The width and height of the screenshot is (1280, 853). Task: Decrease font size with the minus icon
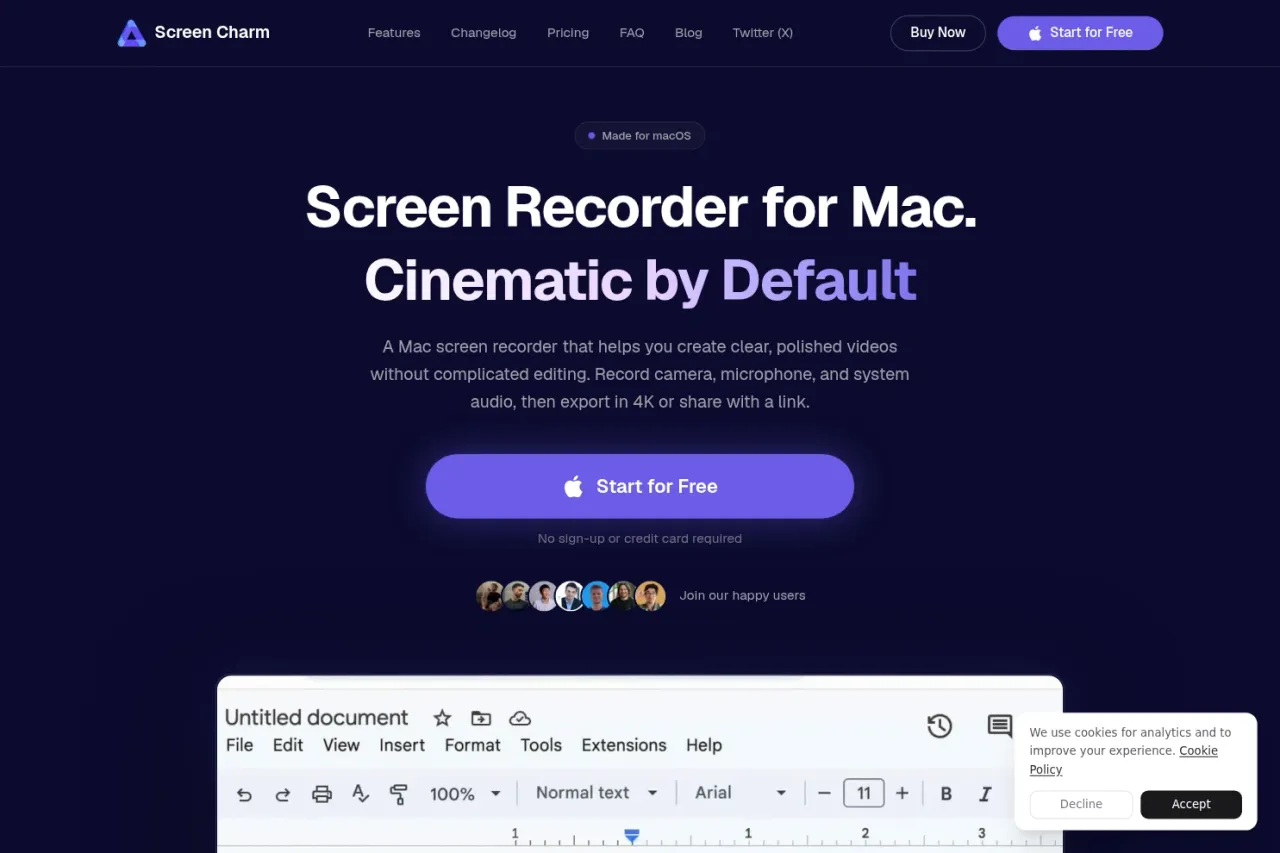click(x=824, y=793)
